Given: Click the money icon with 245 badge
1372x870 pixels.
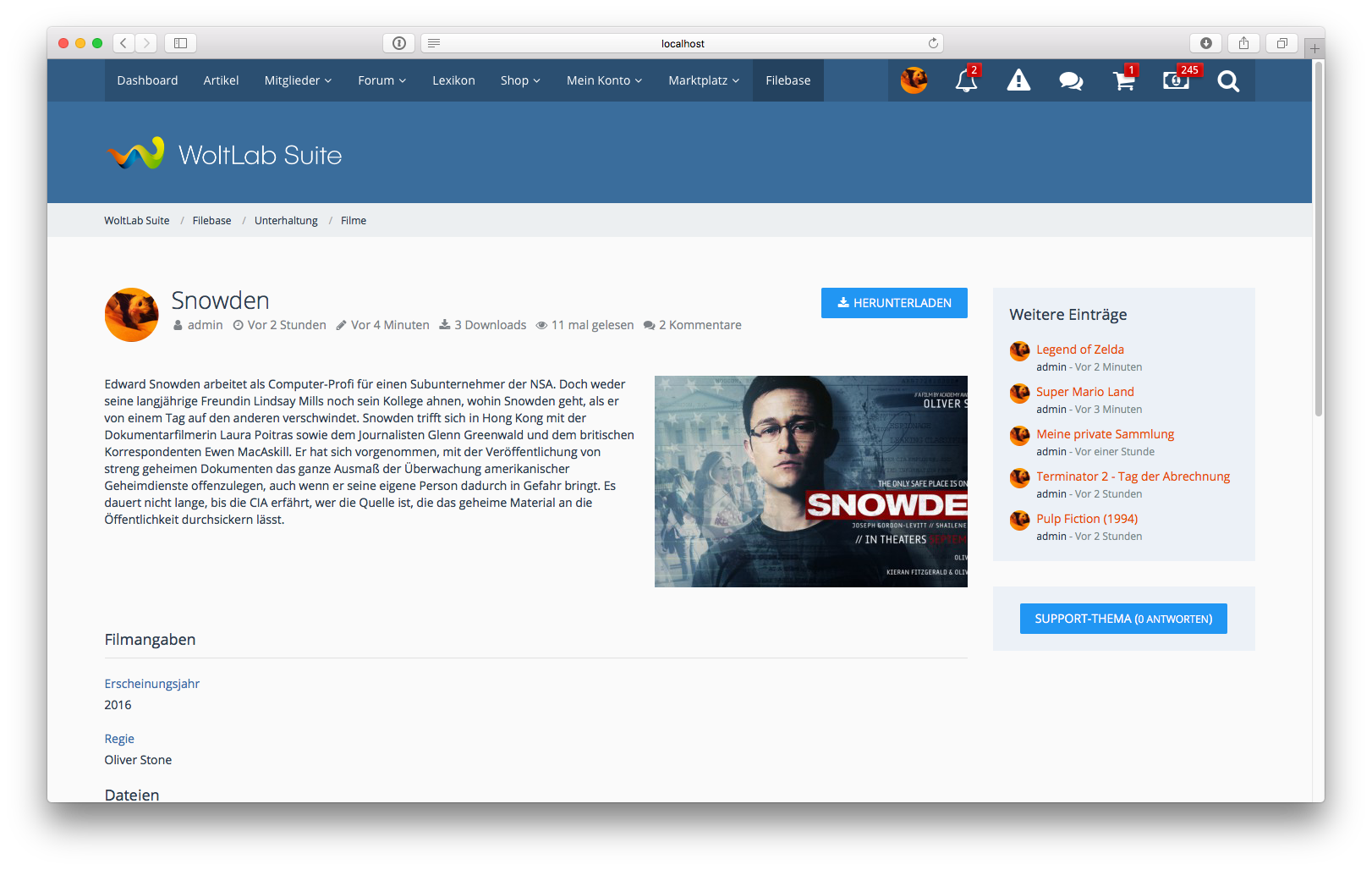Looking at the screenshot, I should coord(1176,80).
